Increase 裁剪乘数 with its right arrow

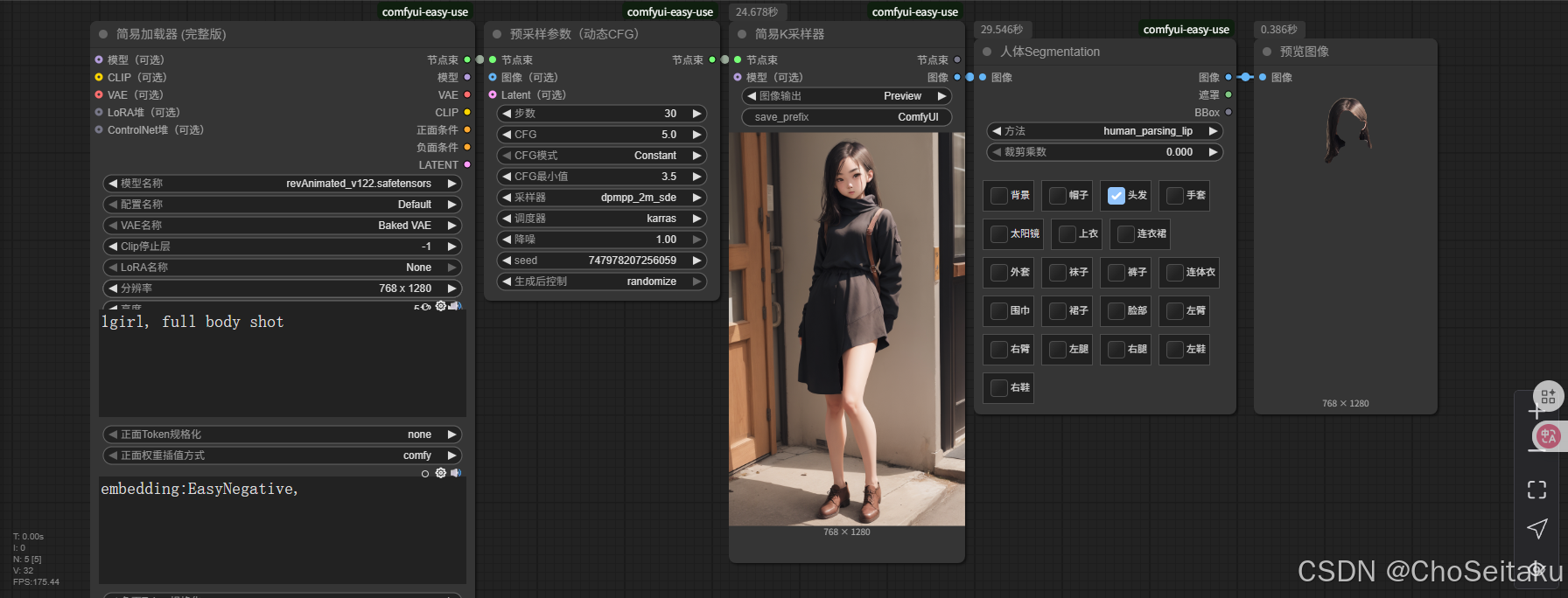[x=1214, y=152]
